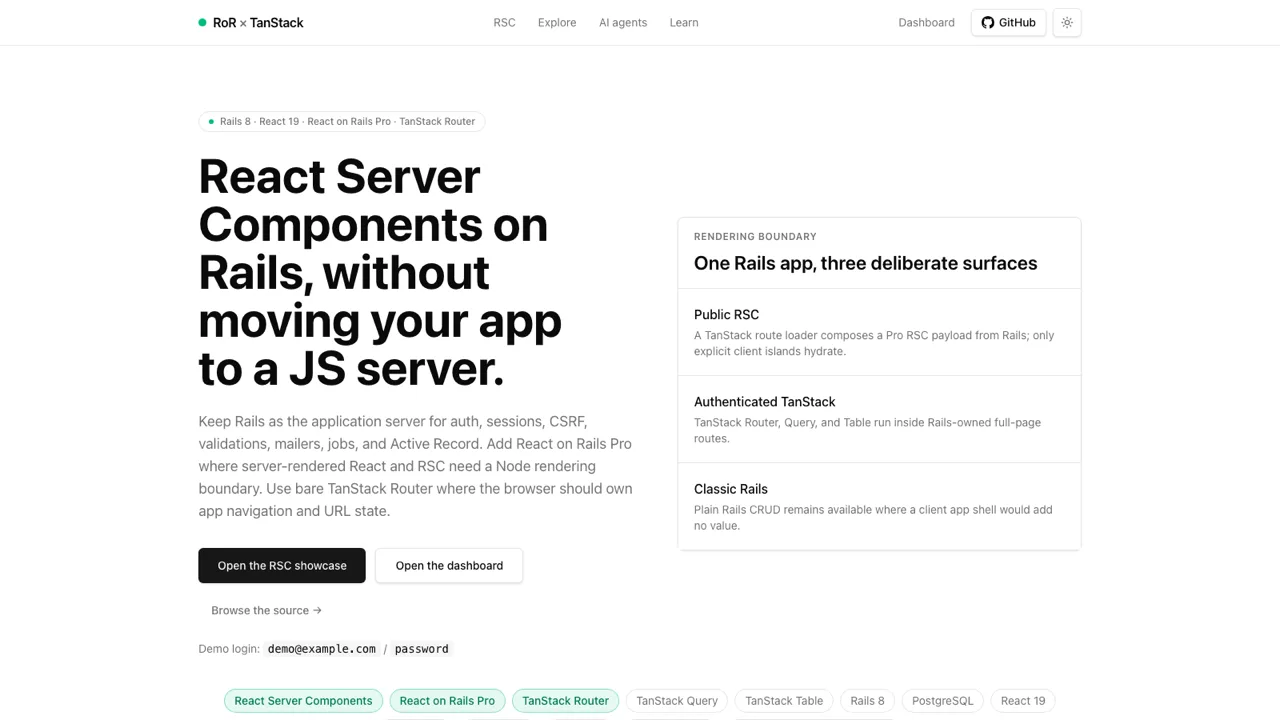Click the PostgreSQL tag pill
Viewport: 1280px width, 720px height.
click(x=943, y=701)
